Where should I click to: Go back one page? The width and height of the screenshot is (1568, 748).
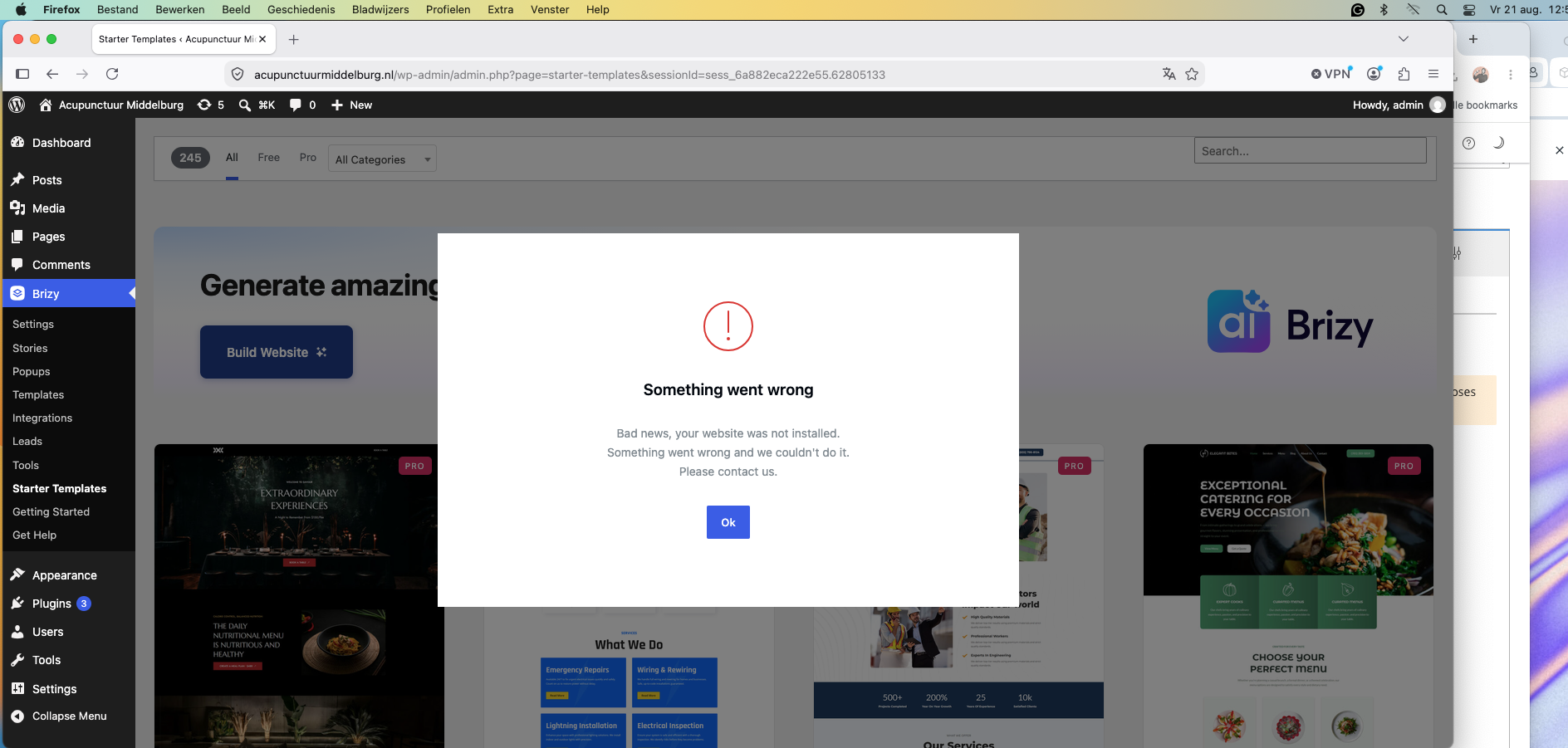[x=52, y=74]
